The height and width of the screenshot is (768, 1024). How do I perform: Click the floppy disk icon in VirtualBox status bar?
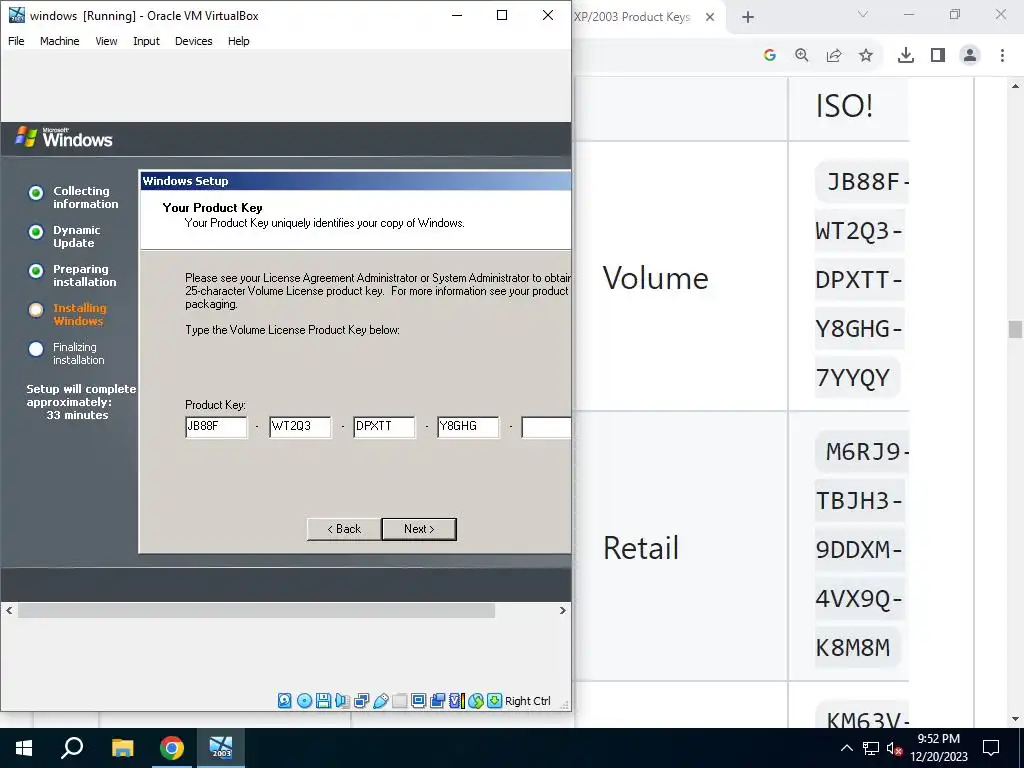323,701
